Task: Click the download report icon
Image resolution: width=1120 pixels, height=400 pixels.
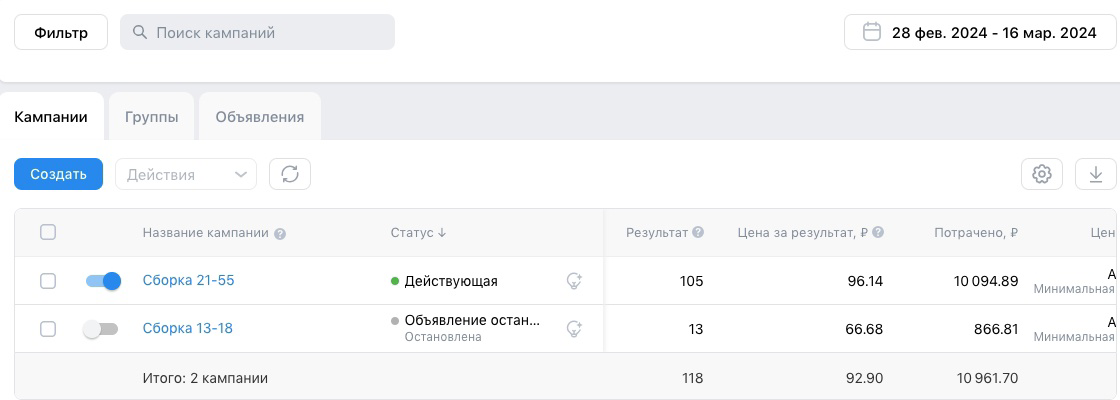Action: (1095, 174)
